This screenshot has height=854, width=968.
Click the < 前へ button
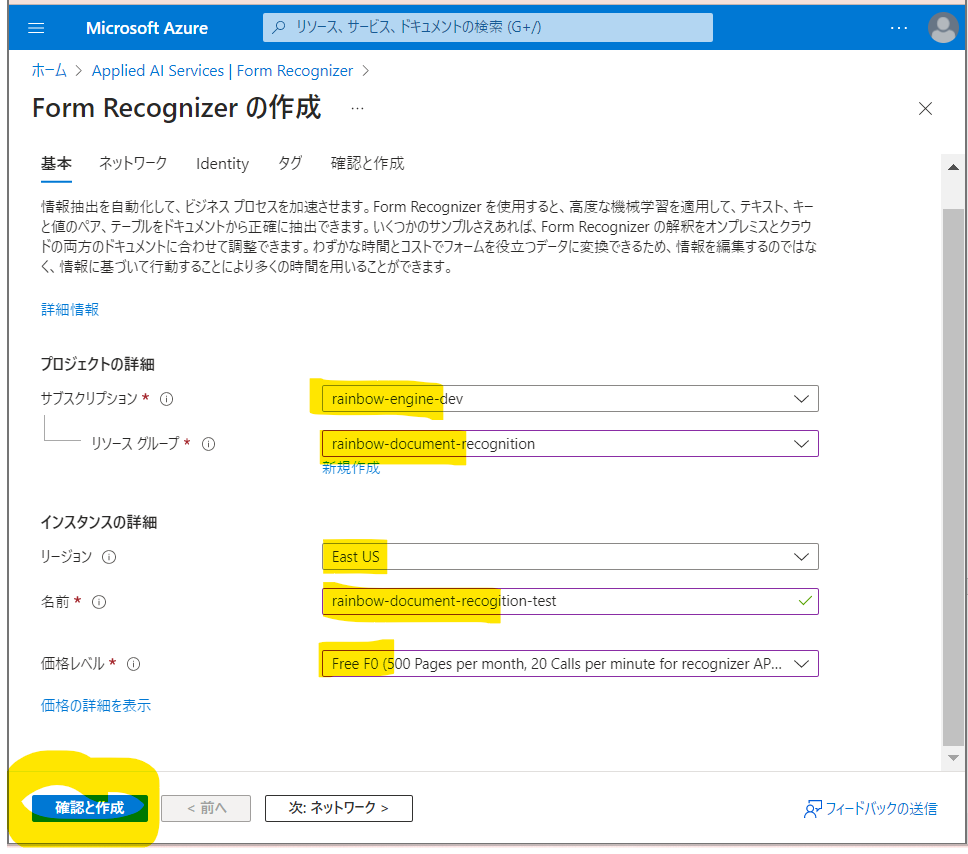click(206, 808)
